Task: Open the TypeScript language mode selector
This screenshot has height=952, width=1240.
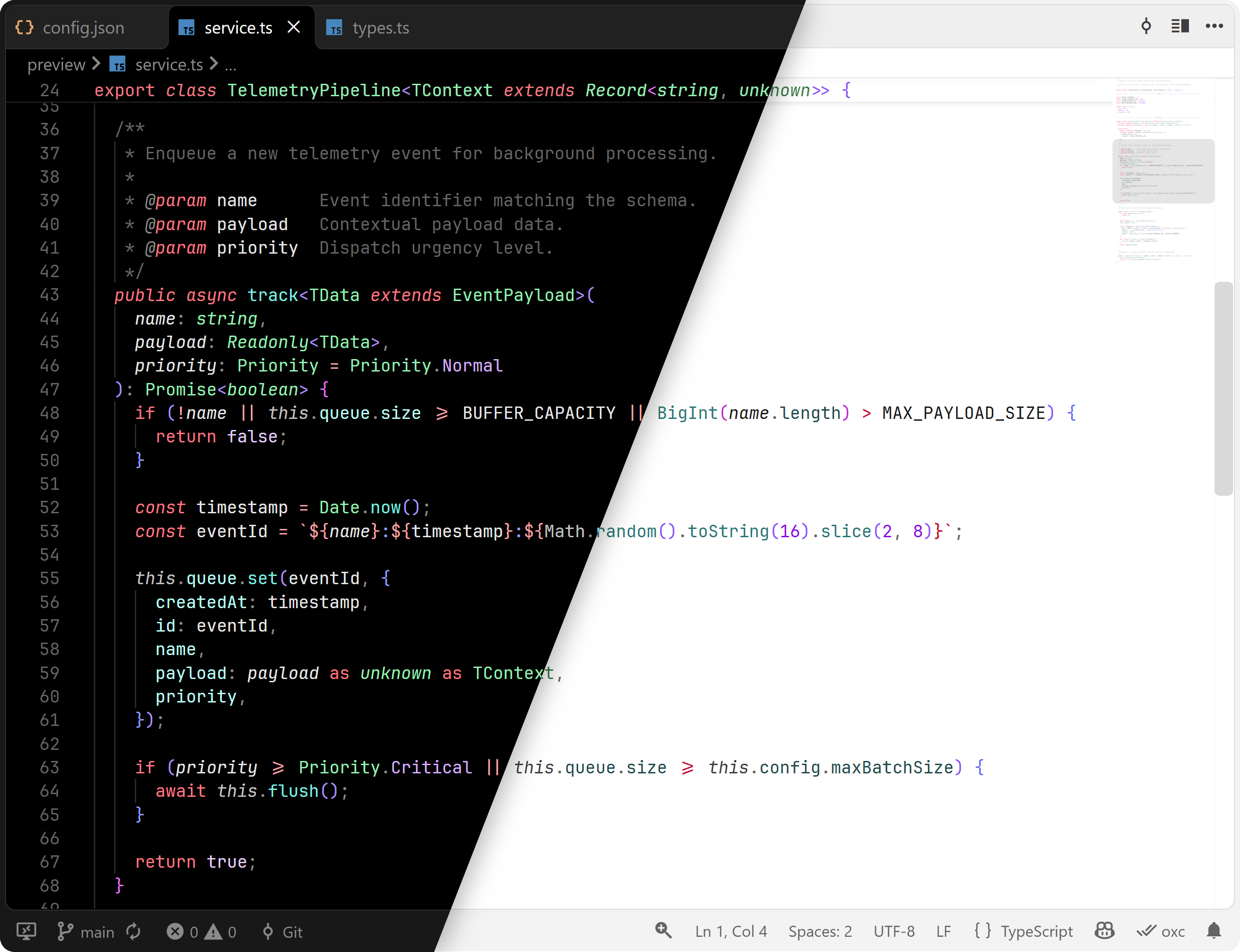Action: (x=1036, y=931)
